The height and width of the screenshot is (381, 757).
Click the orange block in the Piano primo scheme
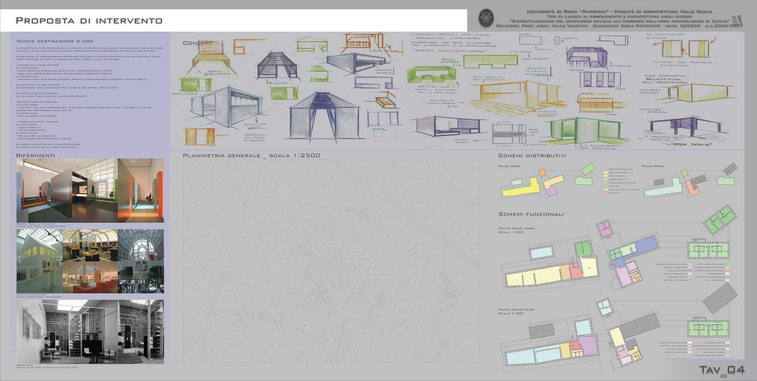click(x=692, y=187)
